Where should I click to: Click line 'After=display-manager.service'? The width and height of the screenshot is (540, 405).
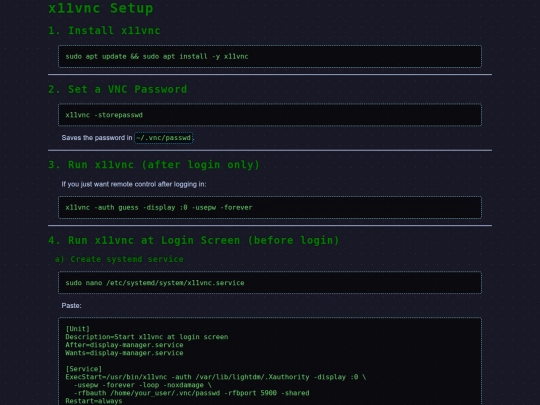click(124, 345)
